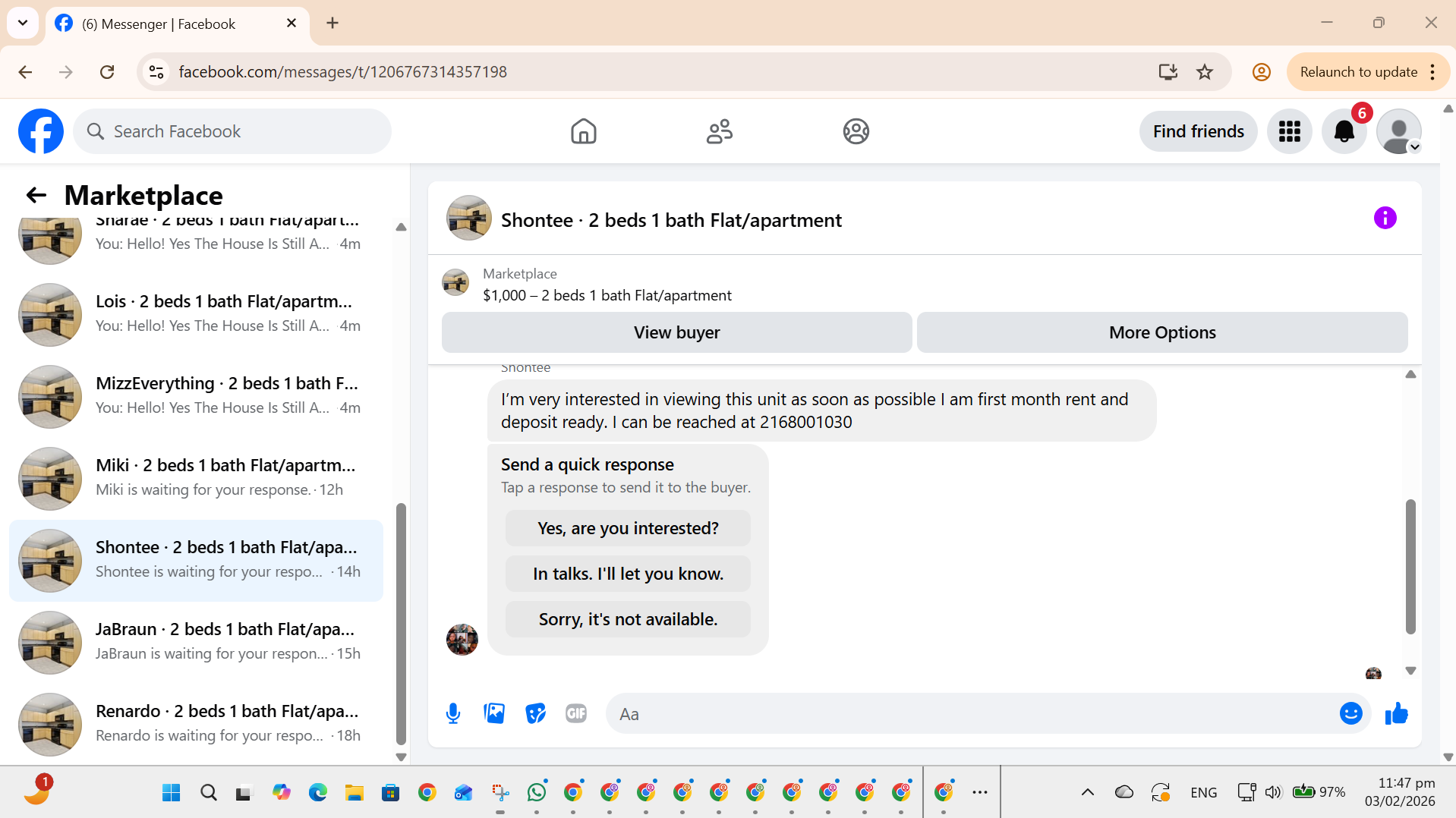Open Windows taskbar search
This screenshot has height=818, width=1456.
click(x=208, y=792)
